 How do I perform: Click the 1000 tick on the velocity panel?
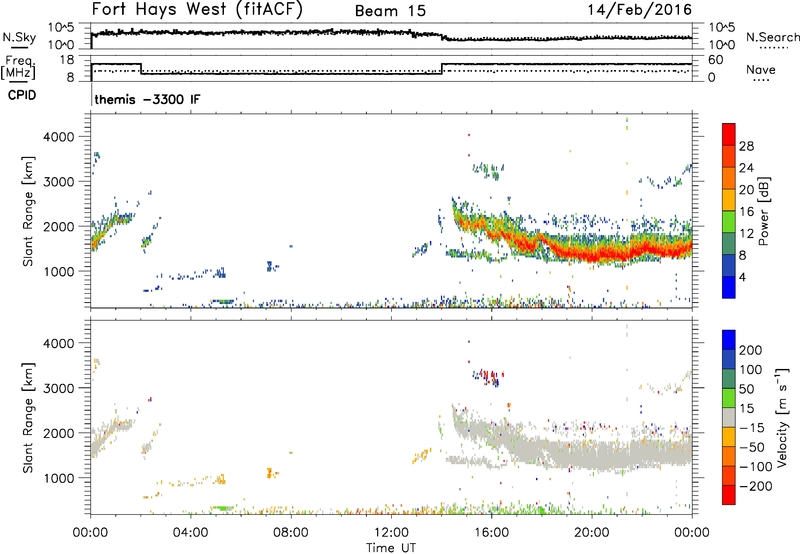pyautogui.click(x=59, y=478)
